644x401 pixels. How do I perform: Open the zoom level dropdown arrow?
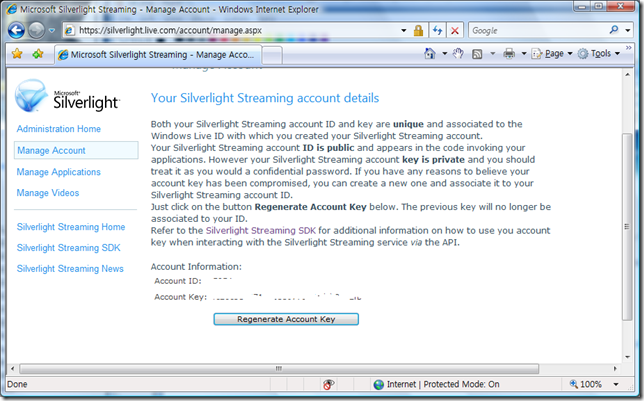click(616, 385)
